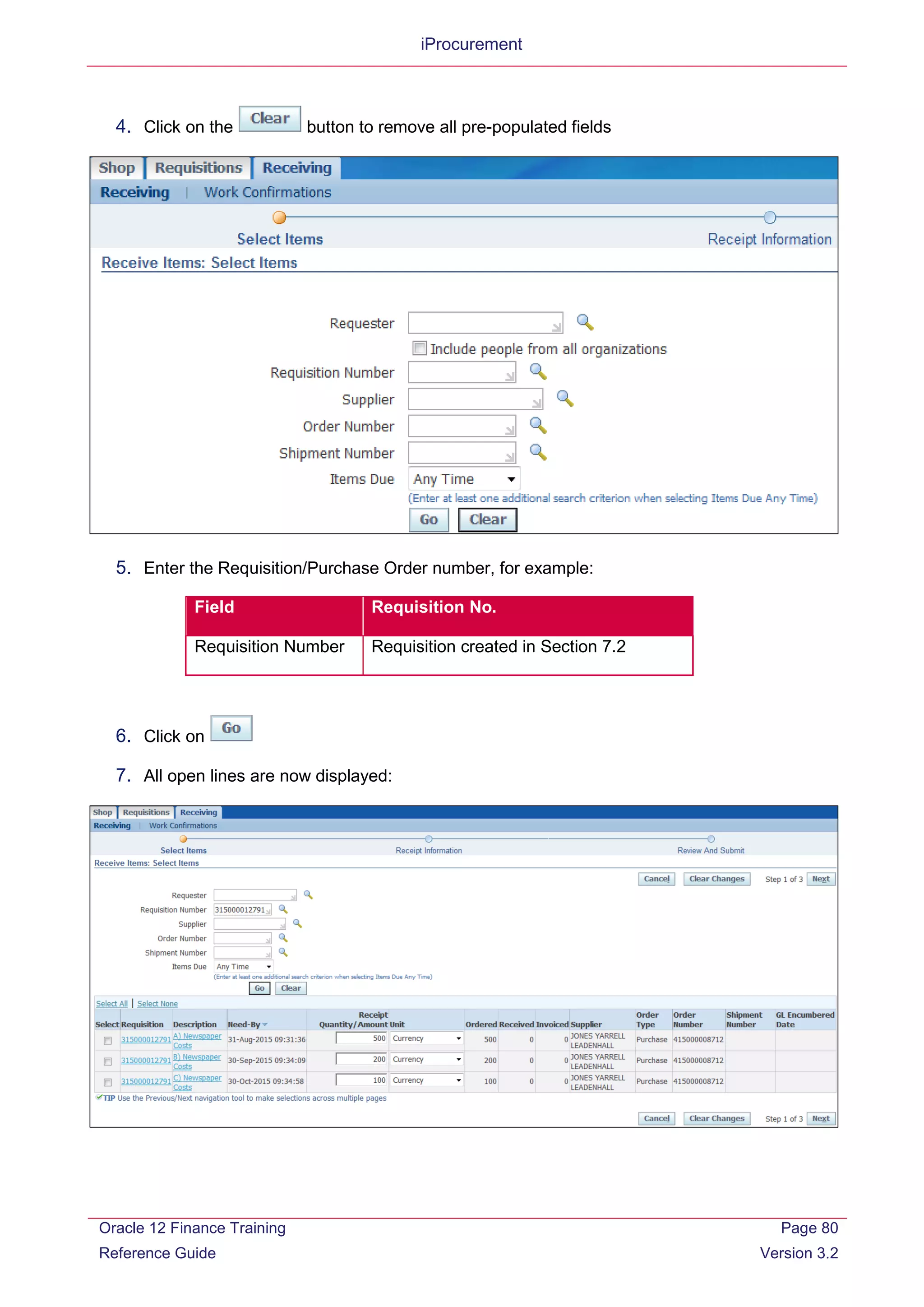
Task: Open the Currency unit dropdown for quantity 500
Action: (427, 1038)
